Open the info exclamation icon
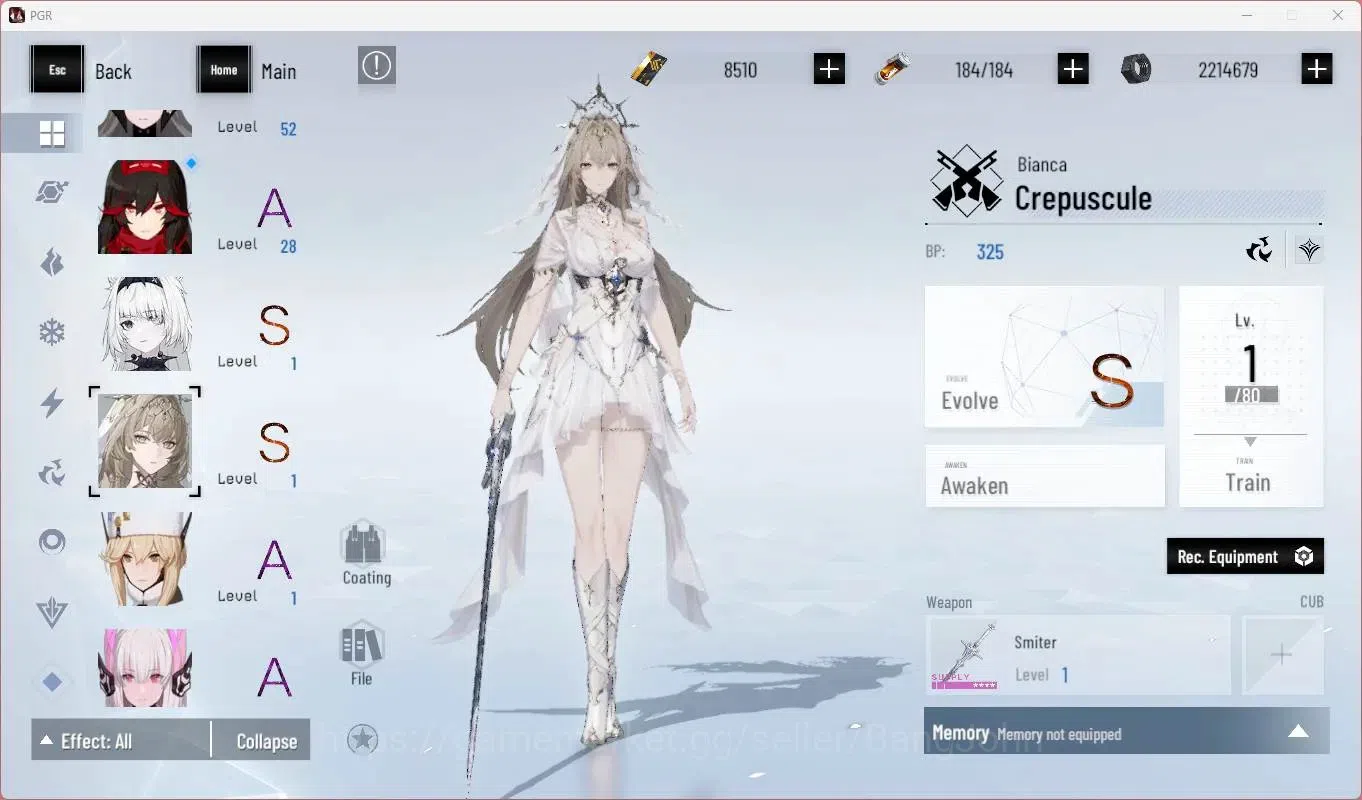The image size is (1362, 800). pyautogui.click(x=377, y=66)
